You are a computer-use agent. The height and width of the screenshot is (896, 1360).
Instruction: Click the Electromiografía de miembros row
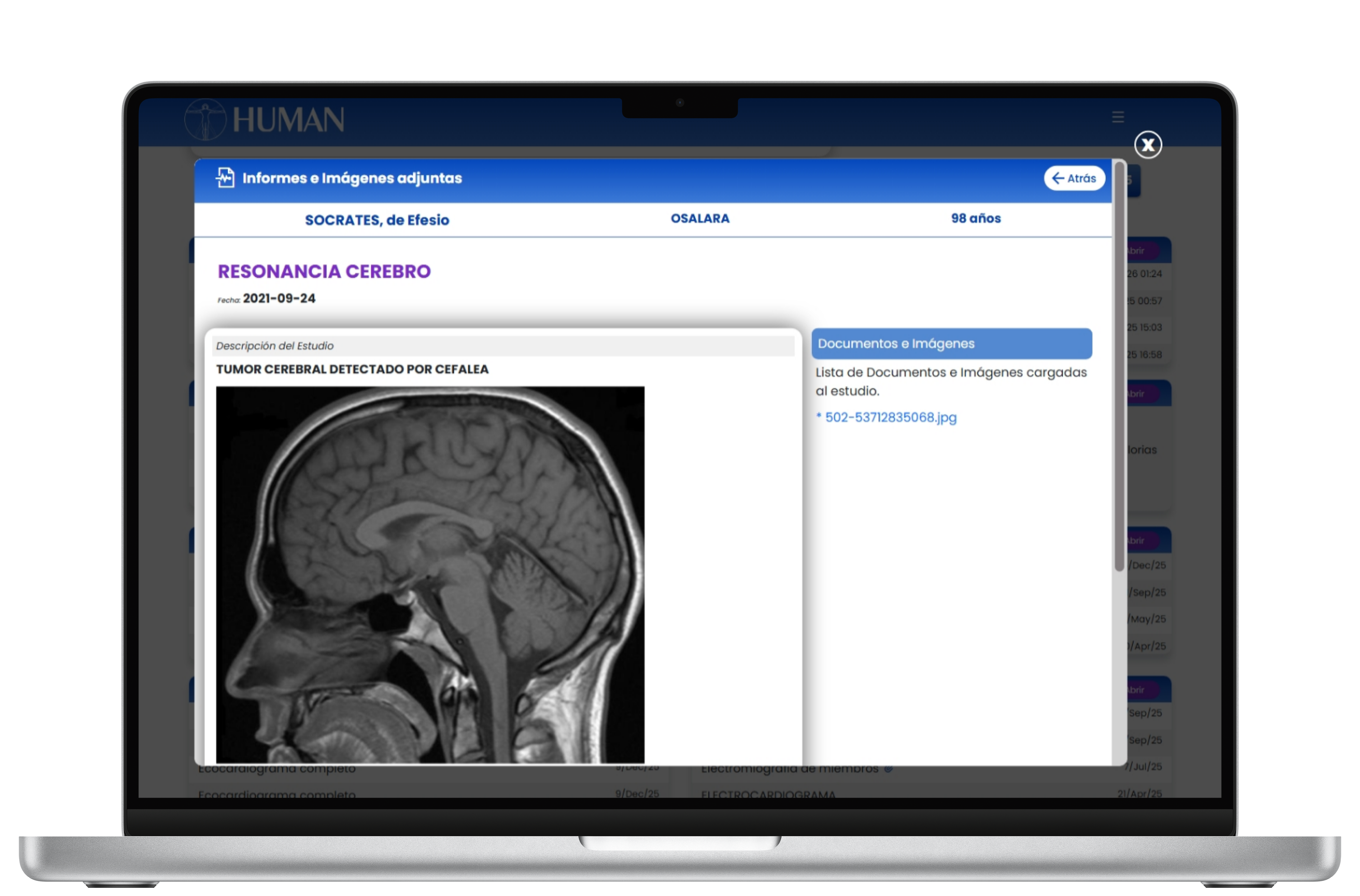(x=788, y=770)
